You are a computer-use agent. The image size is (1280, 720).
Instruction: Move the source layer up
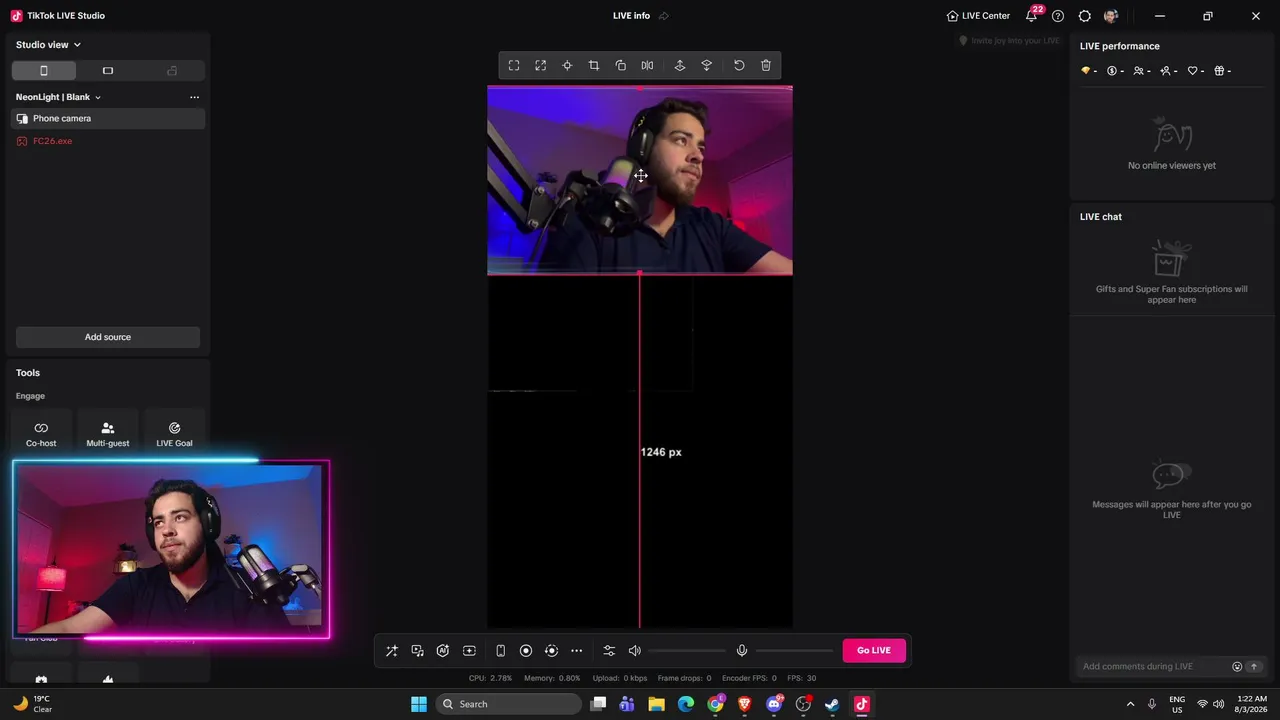coord(680,66)
